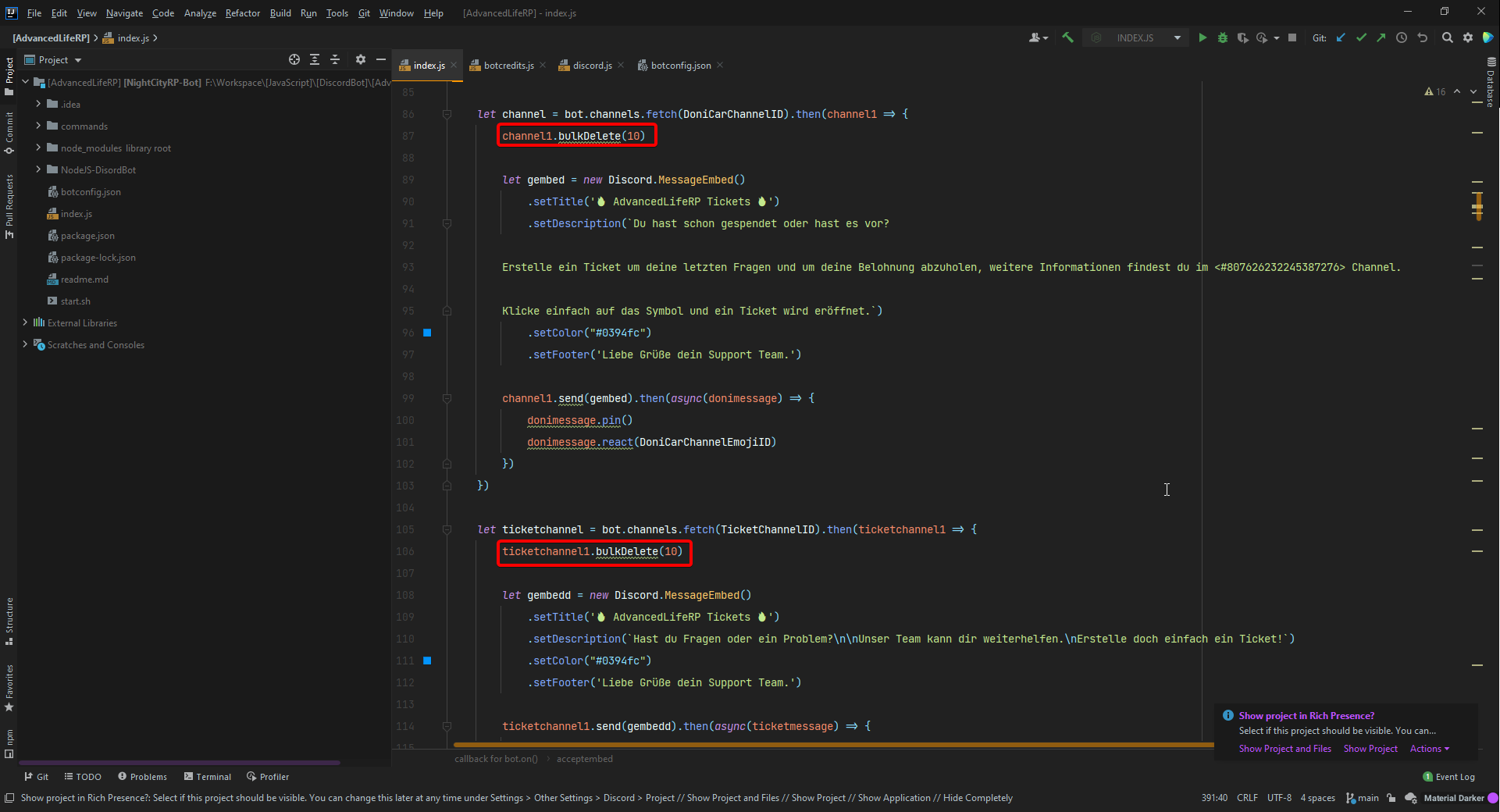Image resolution: width=1500 pixels, height=812 pixels.
Task: Toggle the blue color swatch at line 96
Action: pyautogui.click(x=427, y=333)
